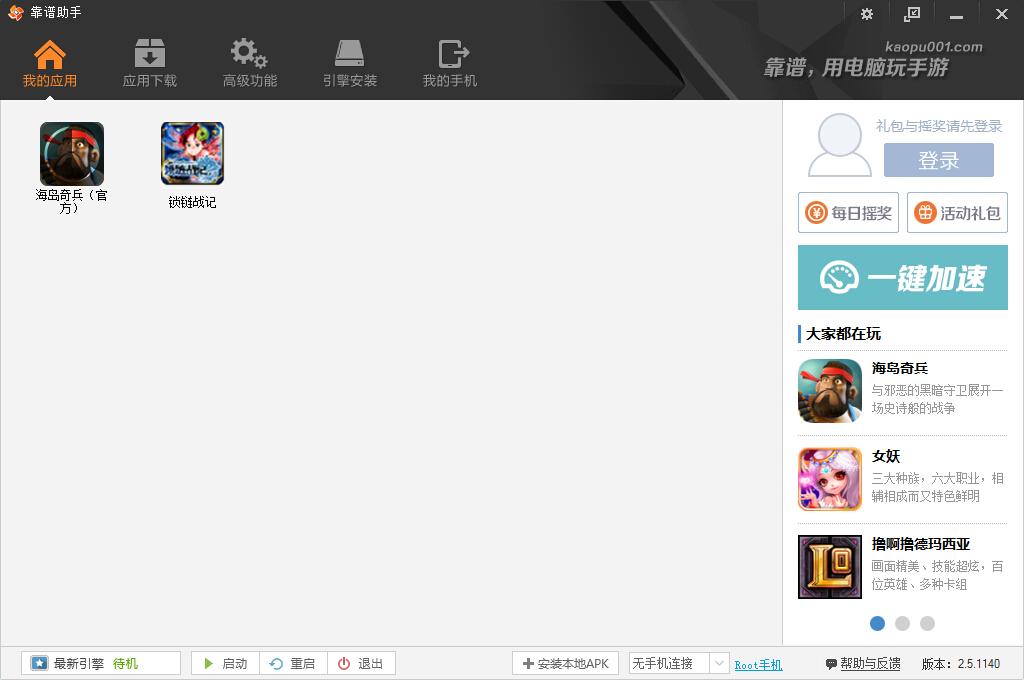Go to 引擎安装 tab

point(350,63)
